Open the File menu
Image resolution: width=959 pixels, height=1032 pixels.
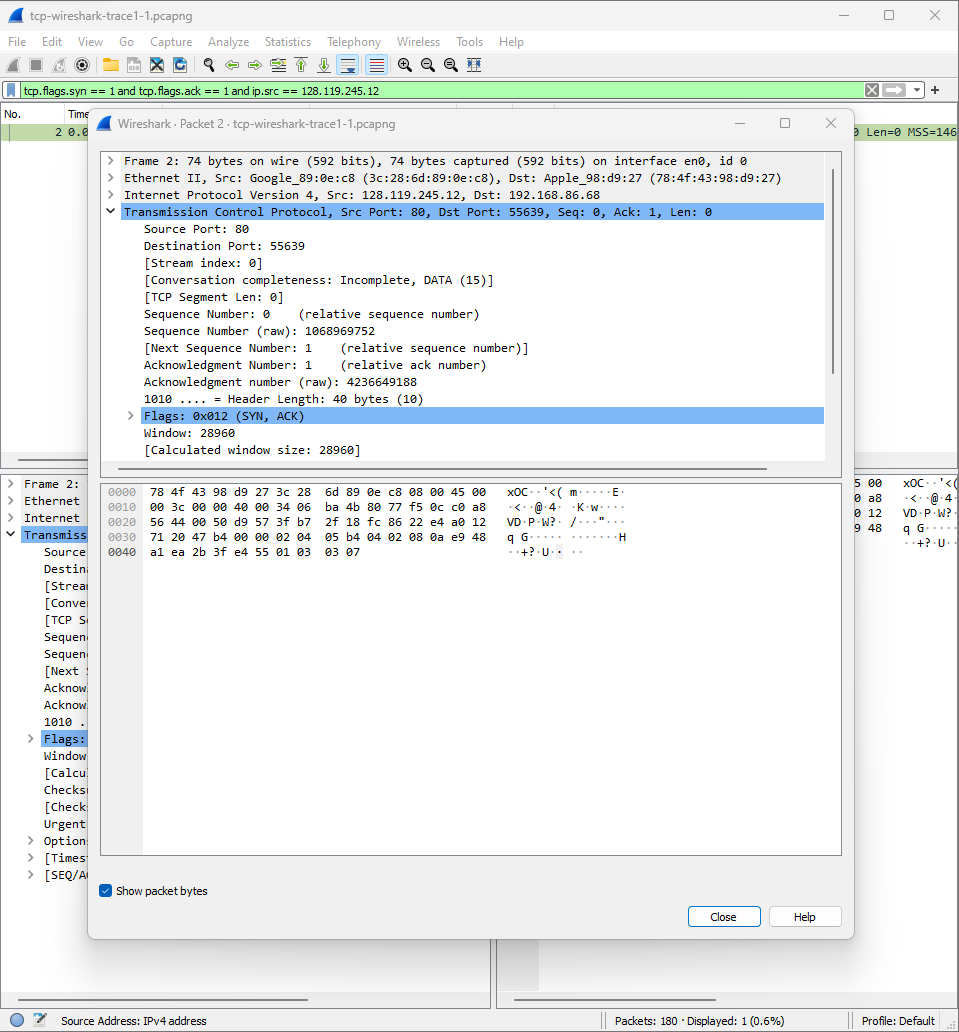point(17,41)
